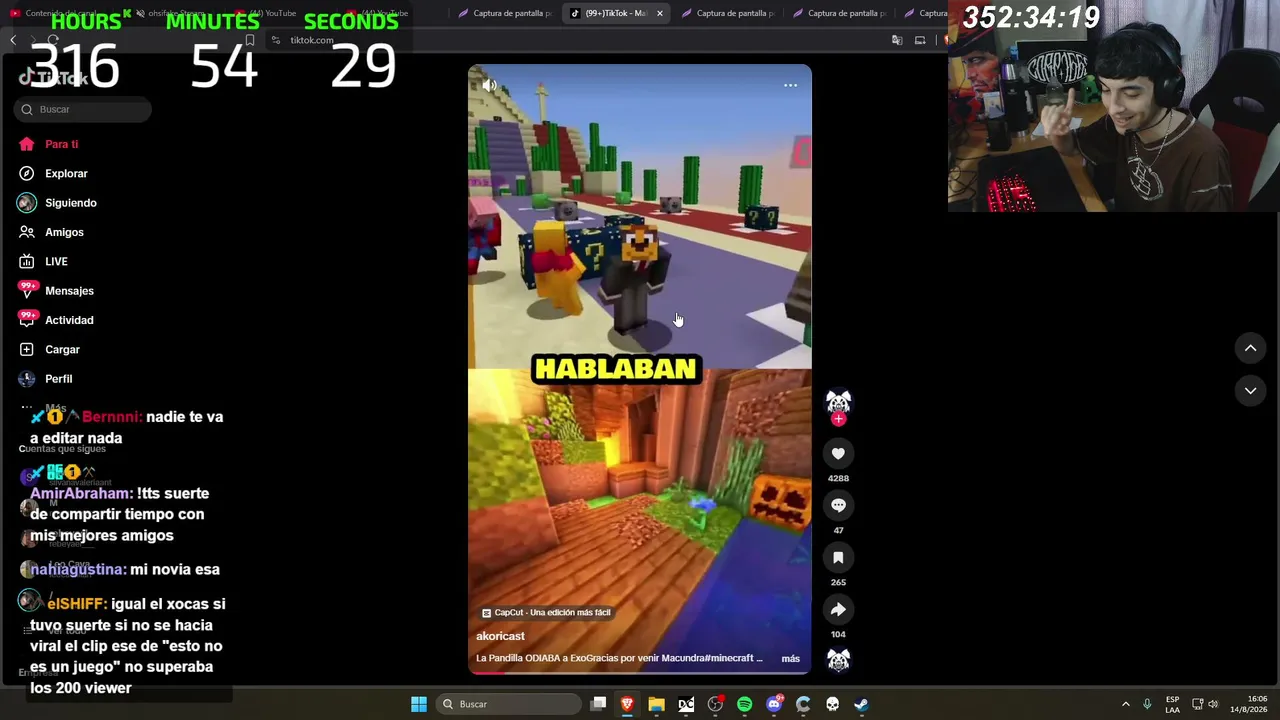Open the ESP LAA language switcher
The image size is (1280, 720).
[1172, 704]
